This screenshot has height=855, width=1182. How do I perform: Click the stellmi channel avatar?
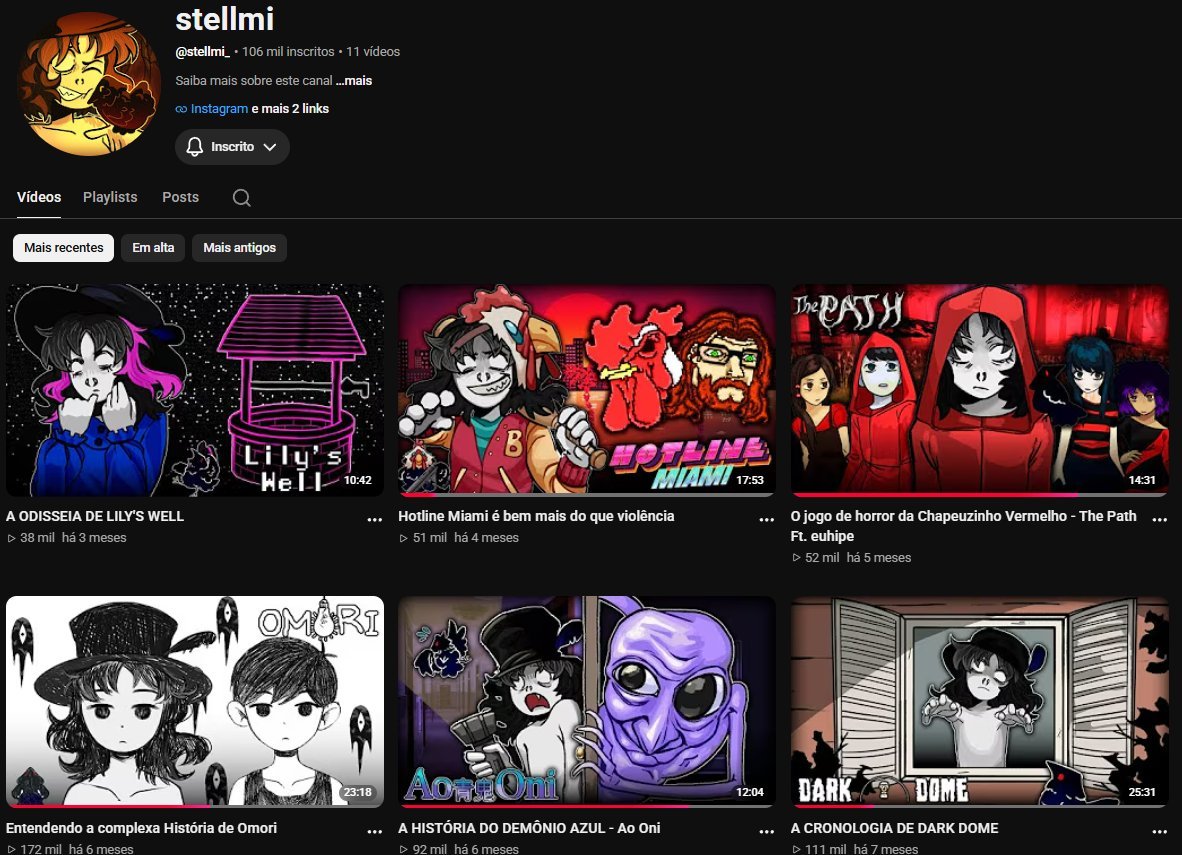pos(90,83)
